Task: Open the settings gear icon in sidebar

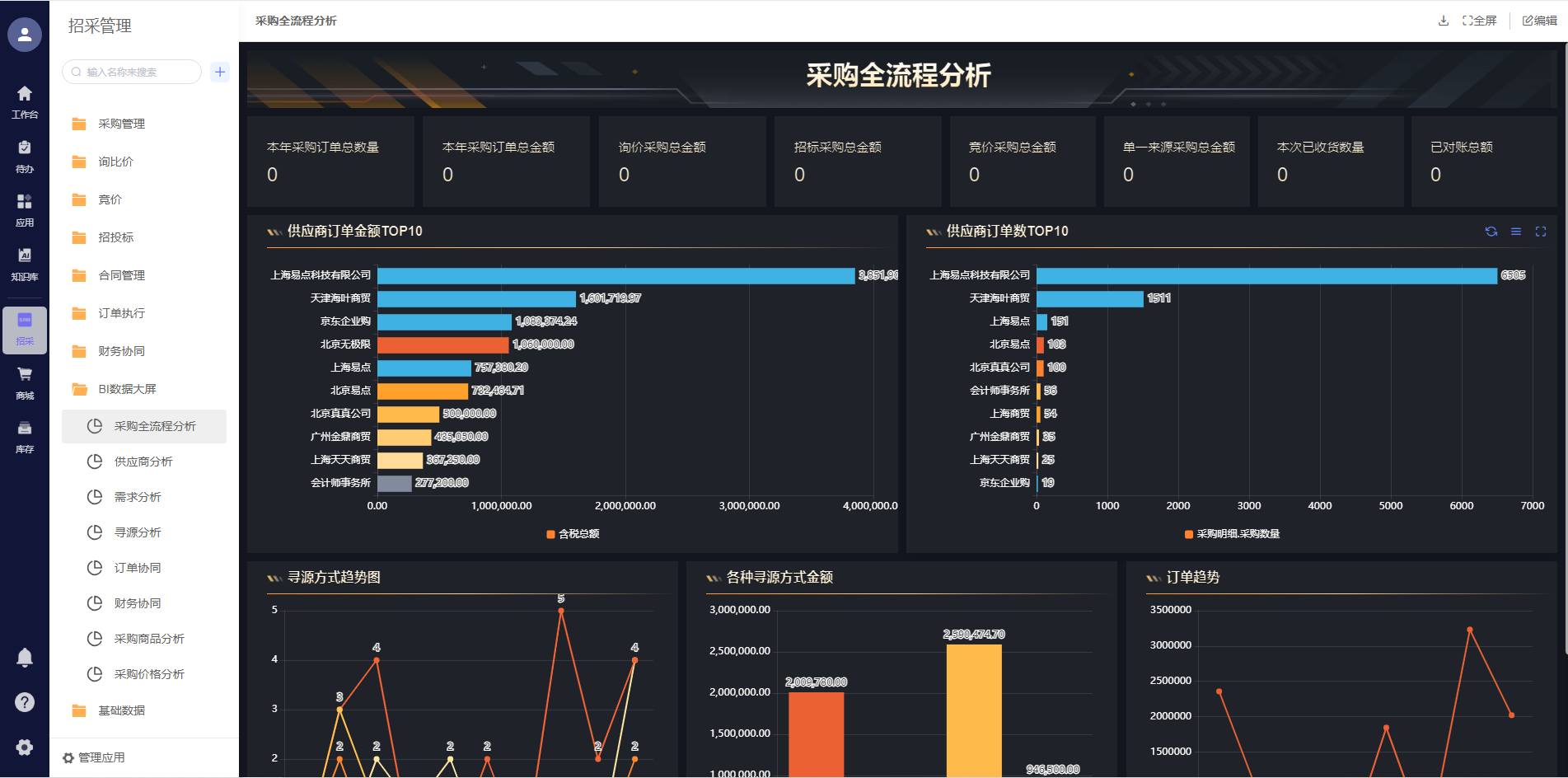Action: coord(25,747)
